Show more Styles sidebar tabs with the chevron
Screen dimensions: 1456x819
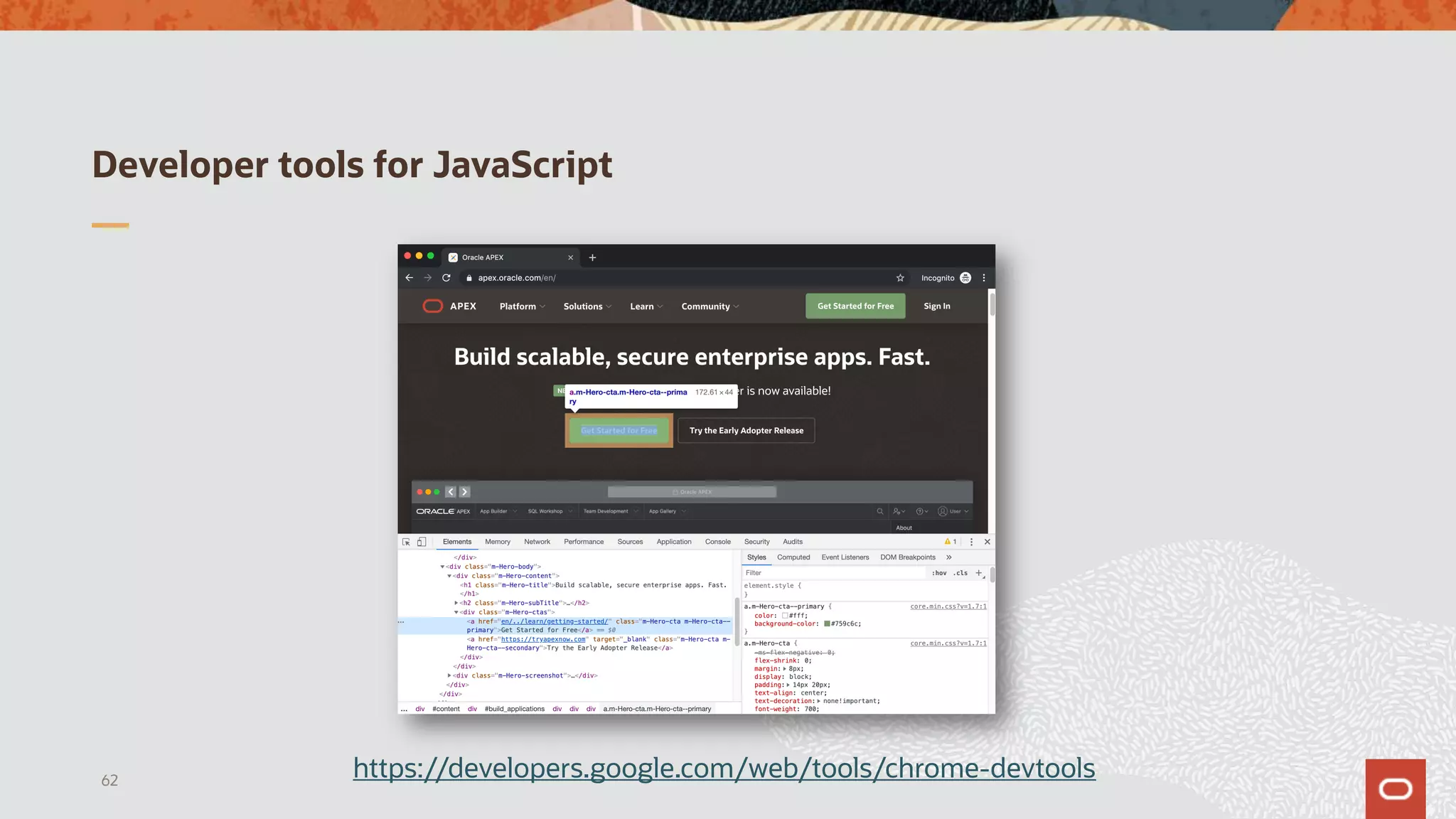click(x=949, y=557)
